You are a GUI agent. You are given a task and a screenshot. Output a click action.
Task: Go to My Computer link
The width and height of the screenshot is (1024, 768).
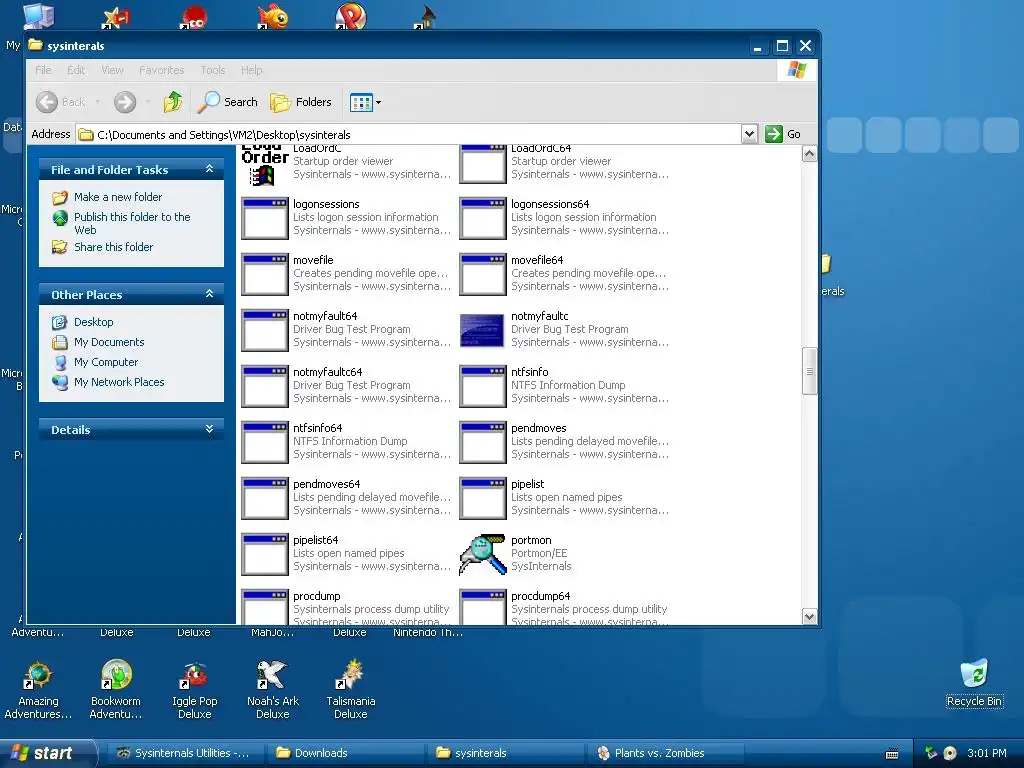tap(106, 362)
